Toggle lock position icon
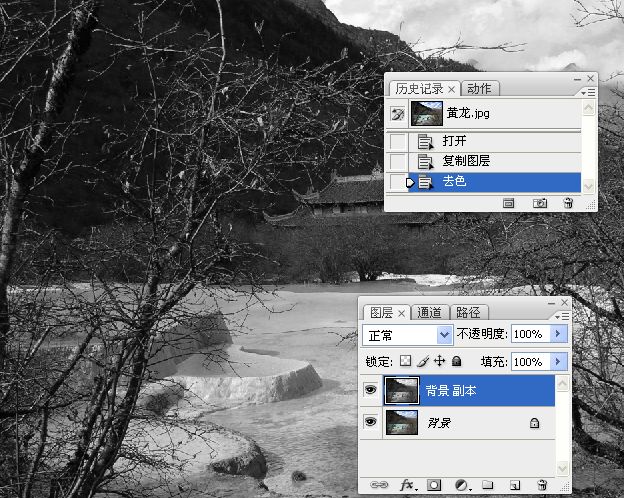624x498 pixels. (439, 361)
